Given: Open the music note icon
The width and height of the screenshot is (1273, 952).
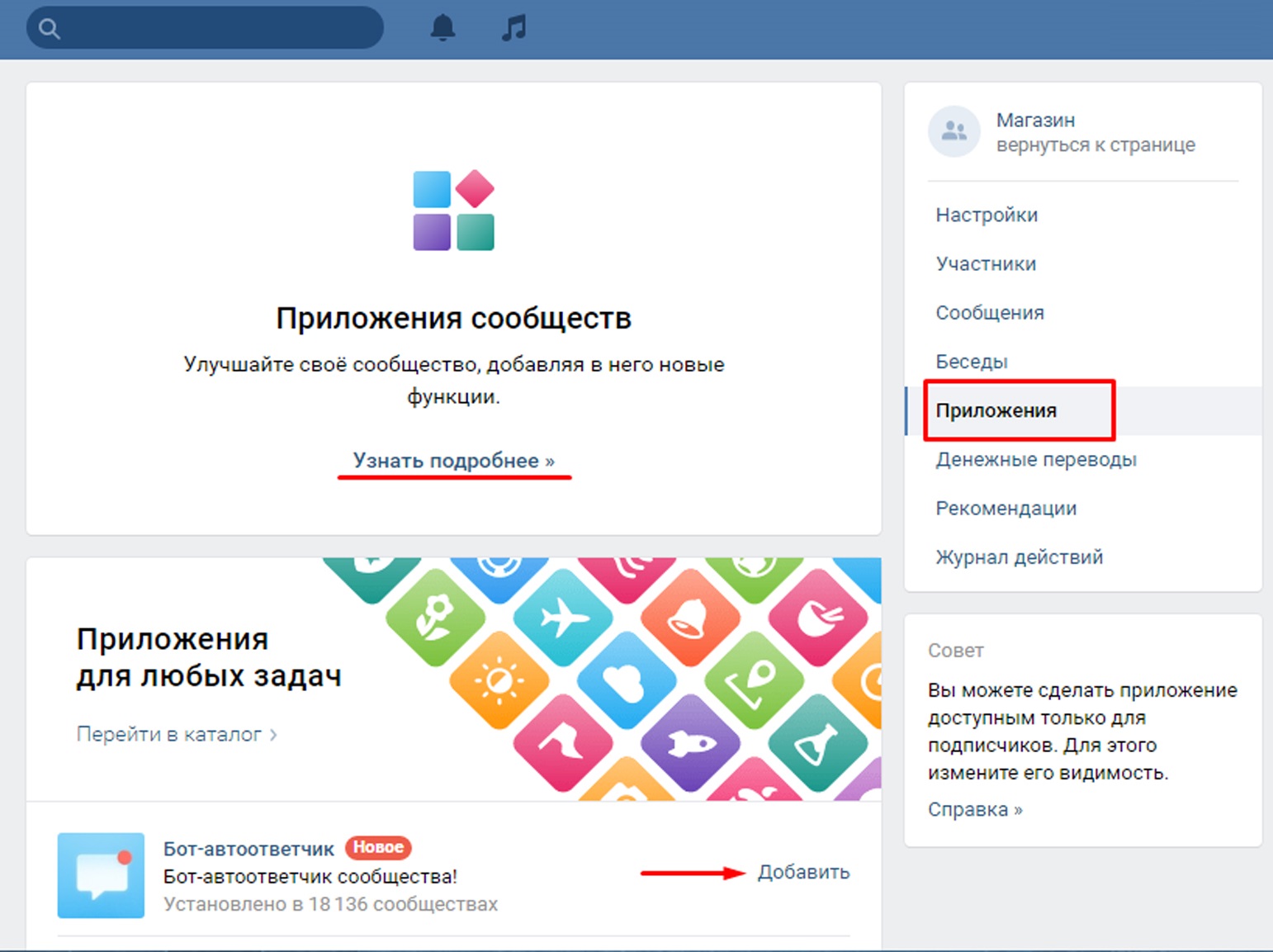Looking at the screenshot, I should (513, 28).
